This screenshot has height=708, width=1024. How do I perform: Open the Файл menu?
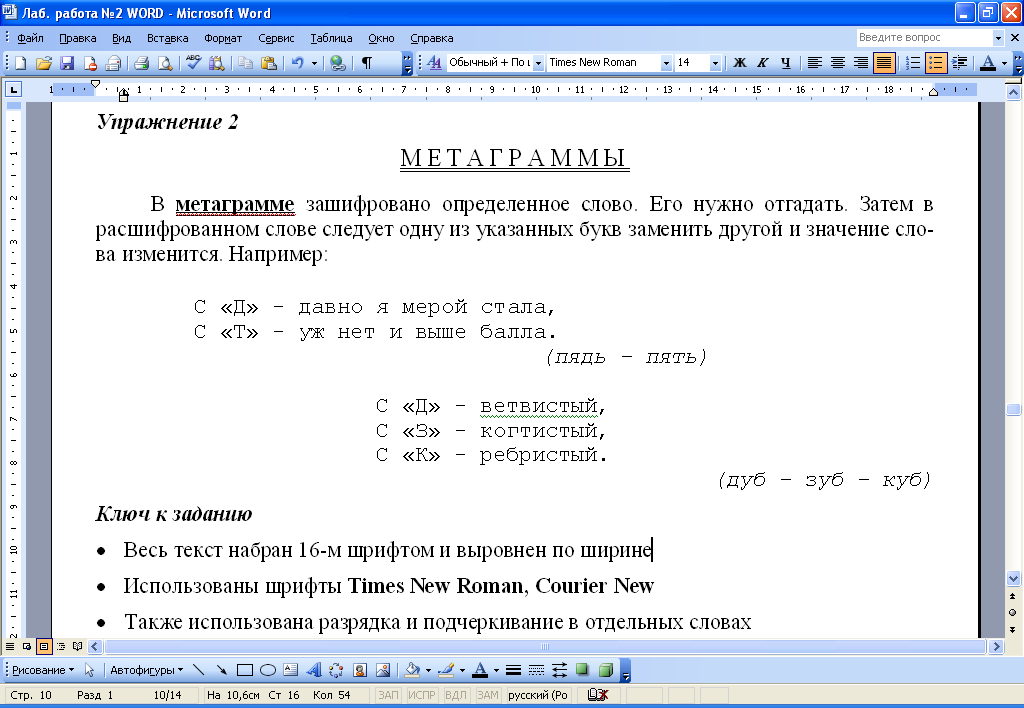click(30, 38)
